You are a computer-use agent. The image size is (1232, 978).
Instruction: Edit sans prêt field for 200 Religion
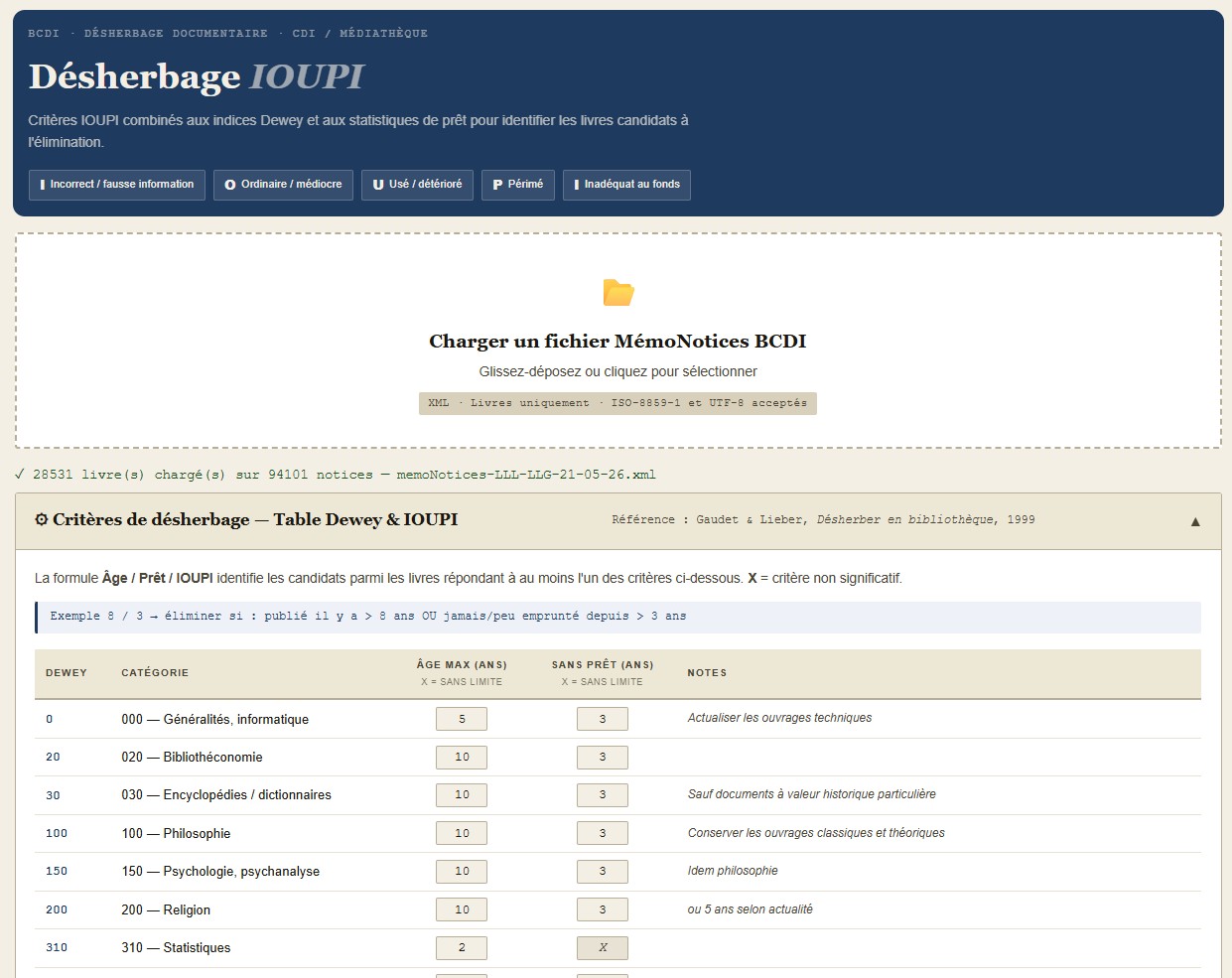603,909
